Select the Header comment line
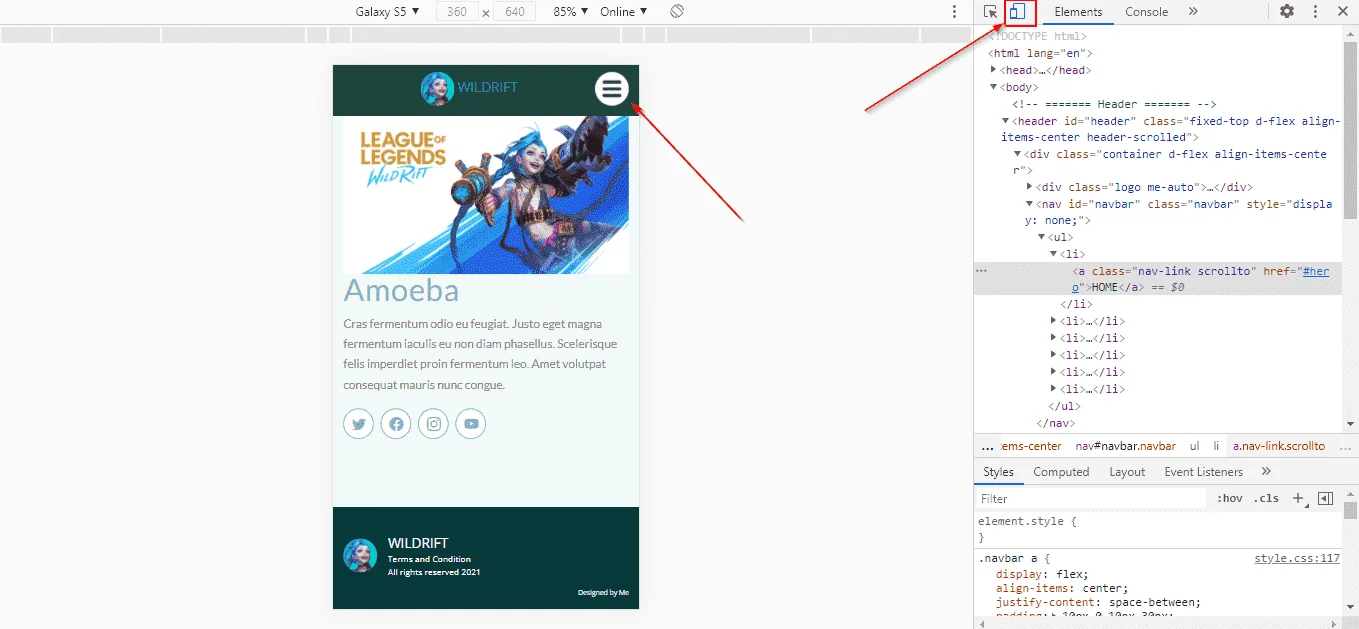The height and width of the screenshot is (629, 1359). pos(1114,104)
